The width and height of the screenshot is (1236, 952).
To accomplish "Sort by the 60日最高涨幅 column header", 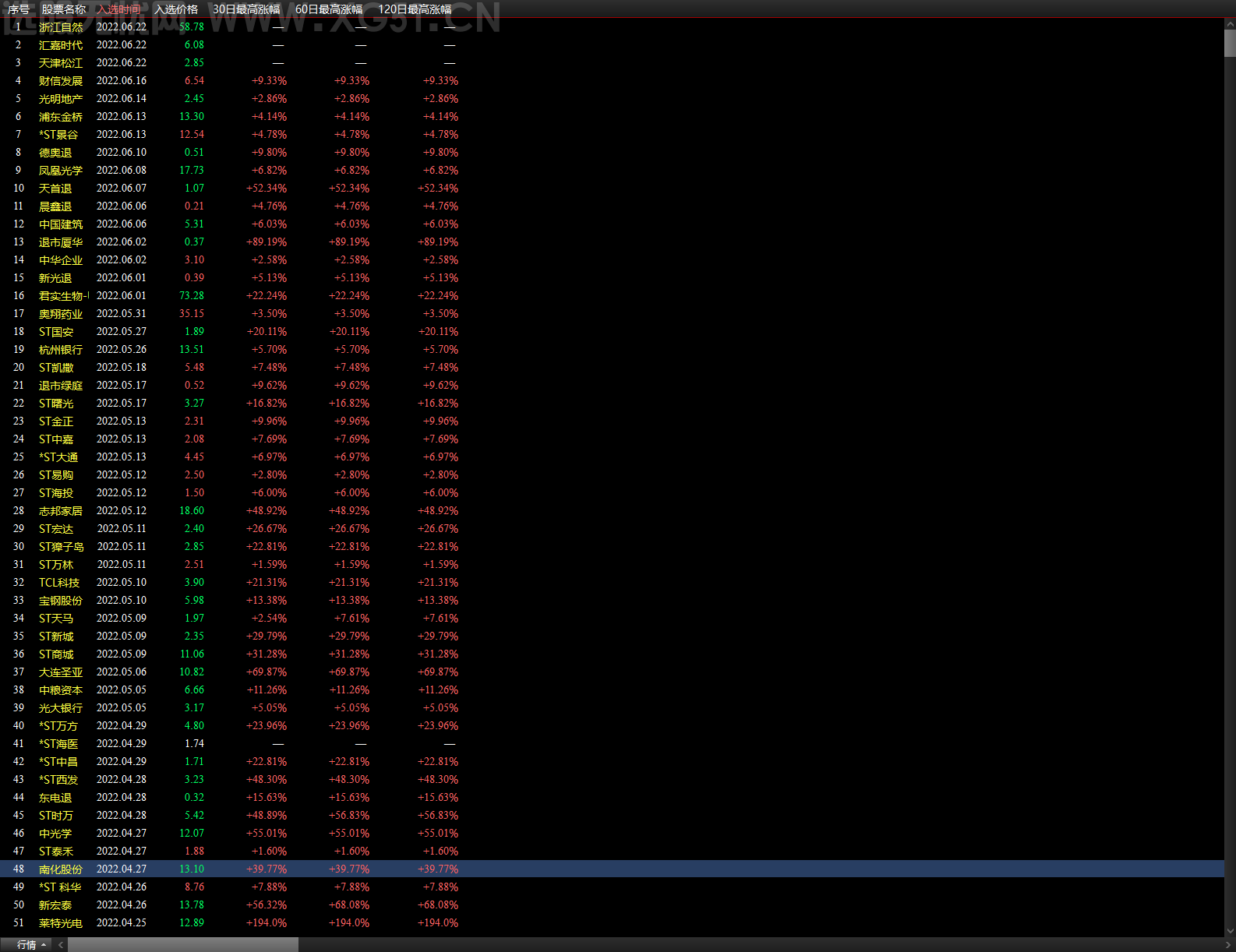I will (329, 9).
